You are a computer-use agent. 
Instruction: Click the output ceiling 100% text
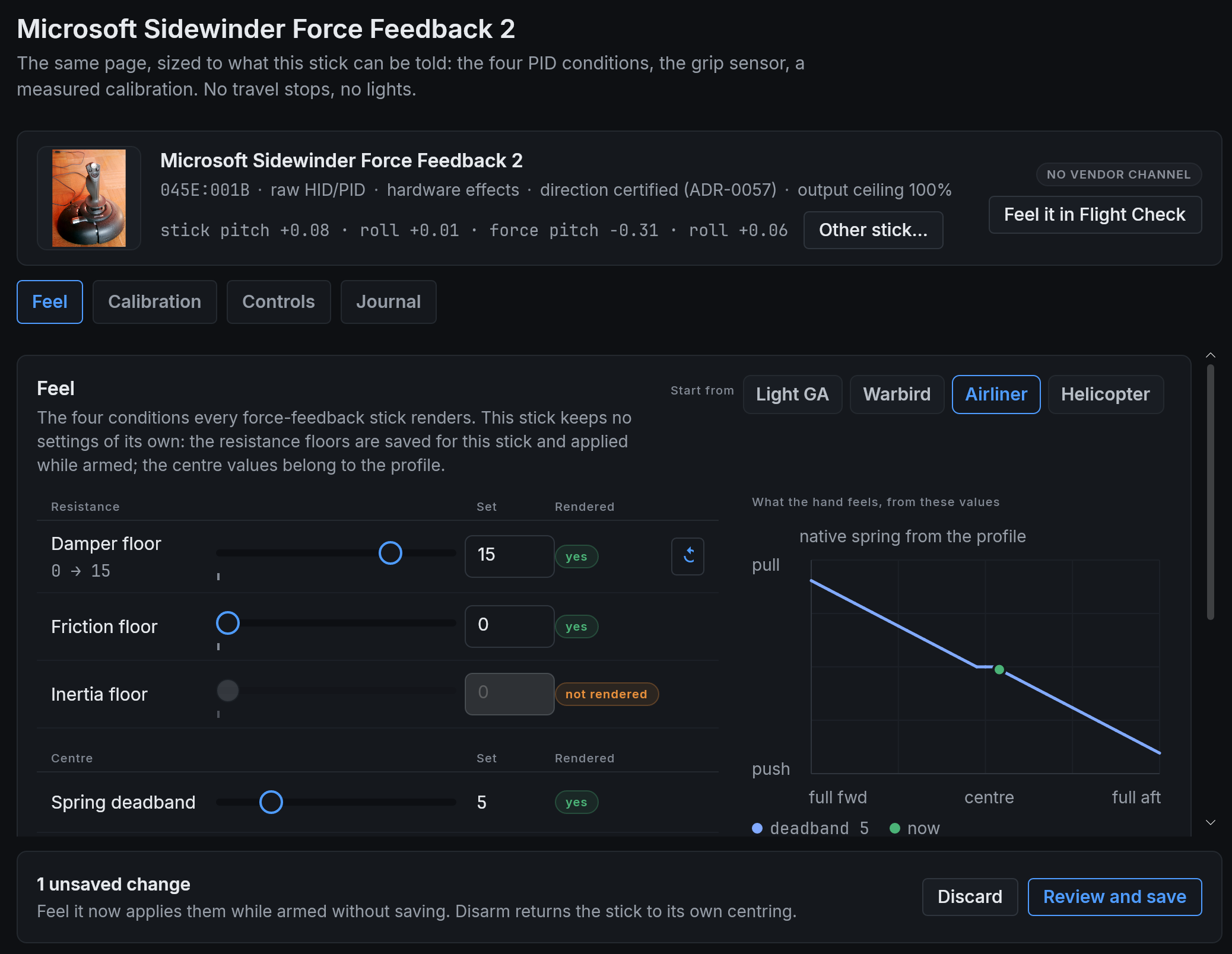(x=874, y=190)
